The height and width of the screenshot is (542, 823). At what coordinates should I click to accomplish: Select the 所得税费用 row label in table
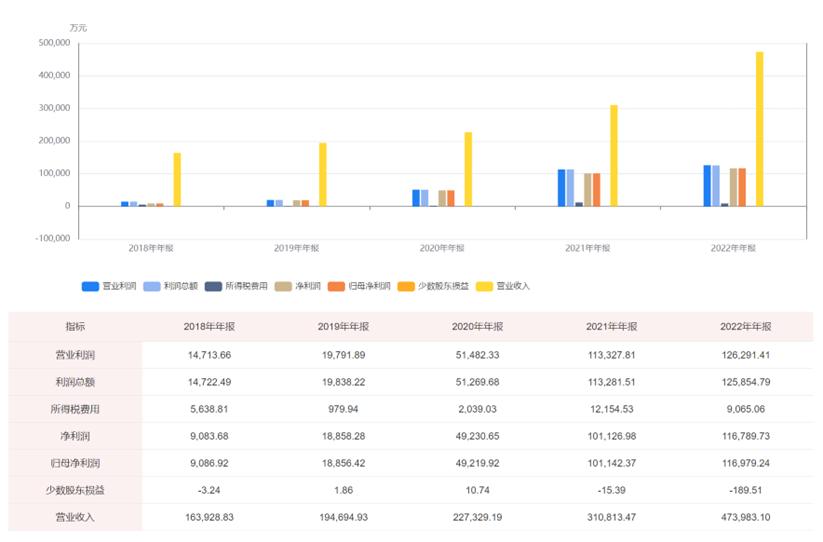click(75, 408)
